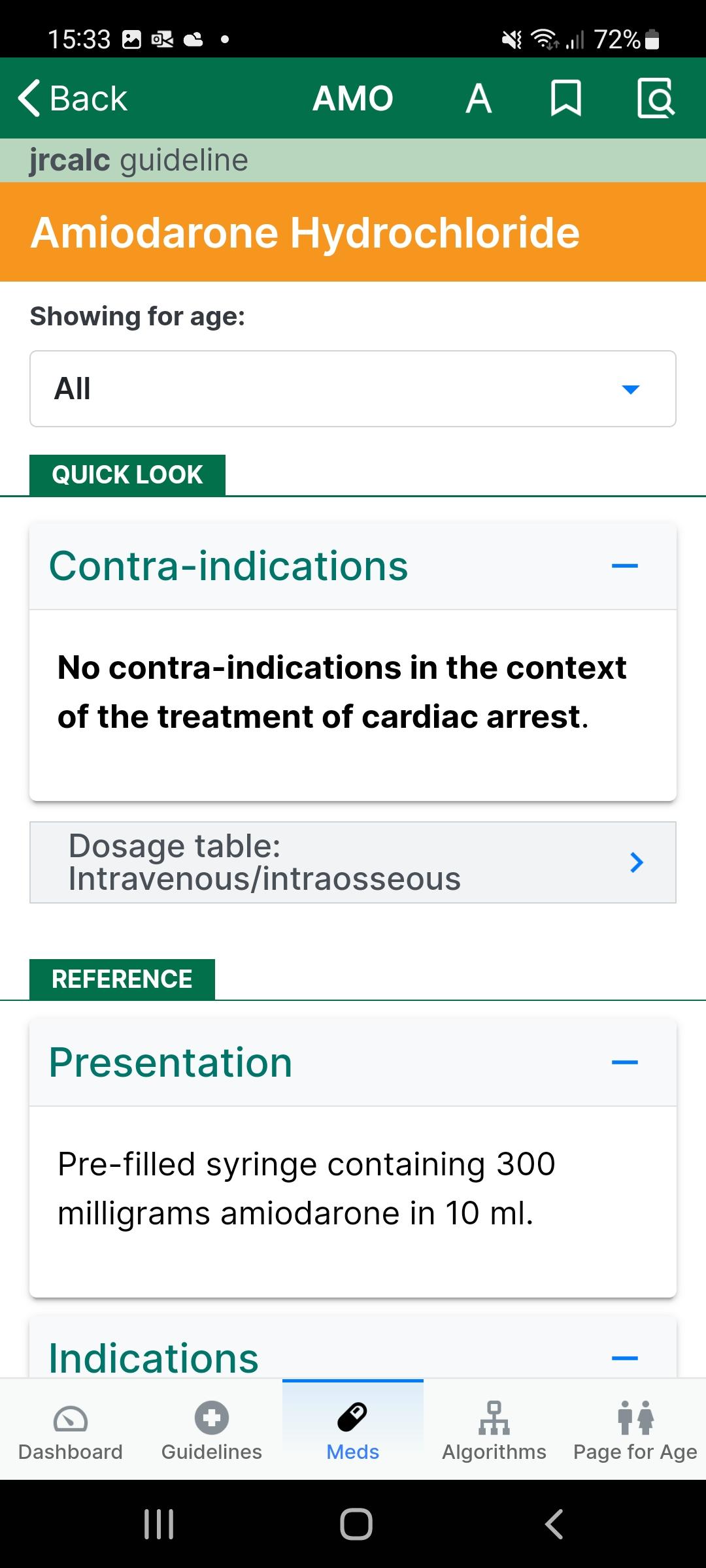The width and height of the screenshot is (706, 1568).
Task: Open Dosage table Intravenous/intraosseous
Action: tap(353, 862)
